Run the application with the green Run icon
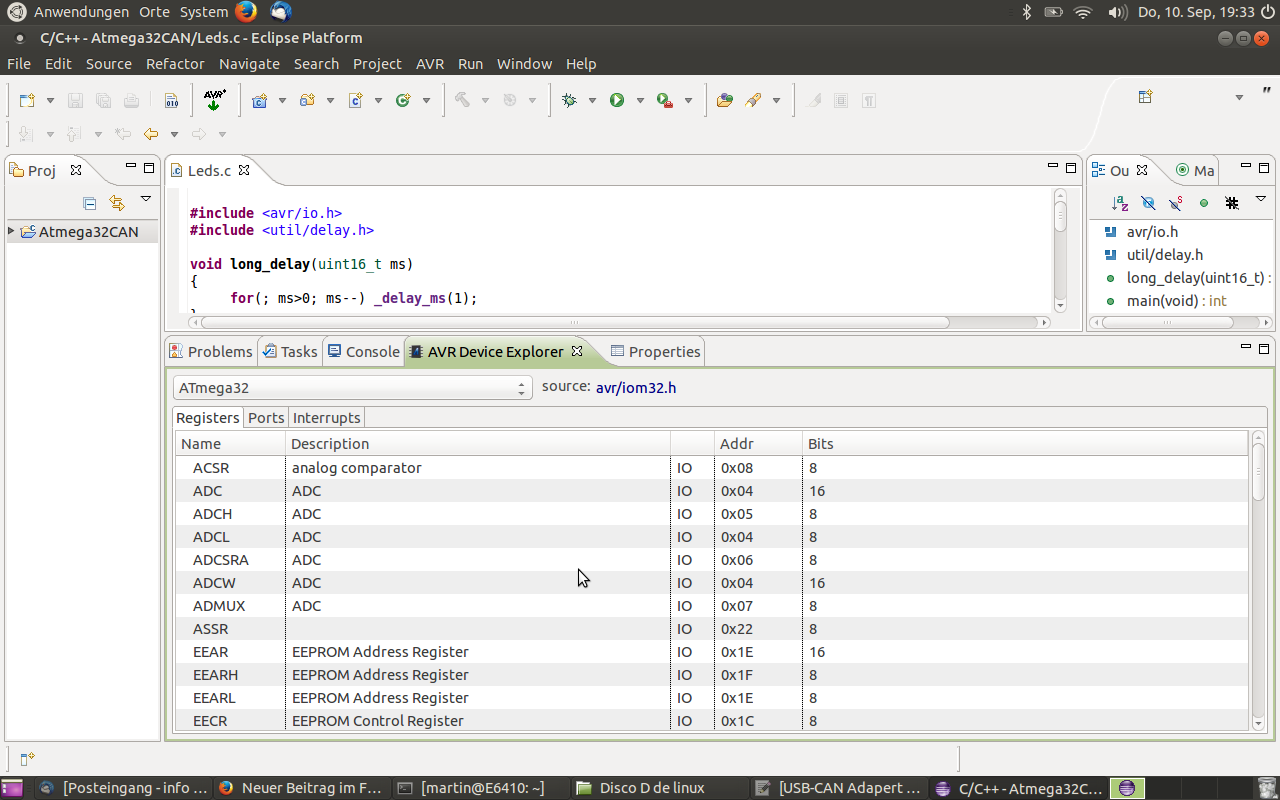The width and height of the screenshot is (1280, 800). click(x=617, y=100)
